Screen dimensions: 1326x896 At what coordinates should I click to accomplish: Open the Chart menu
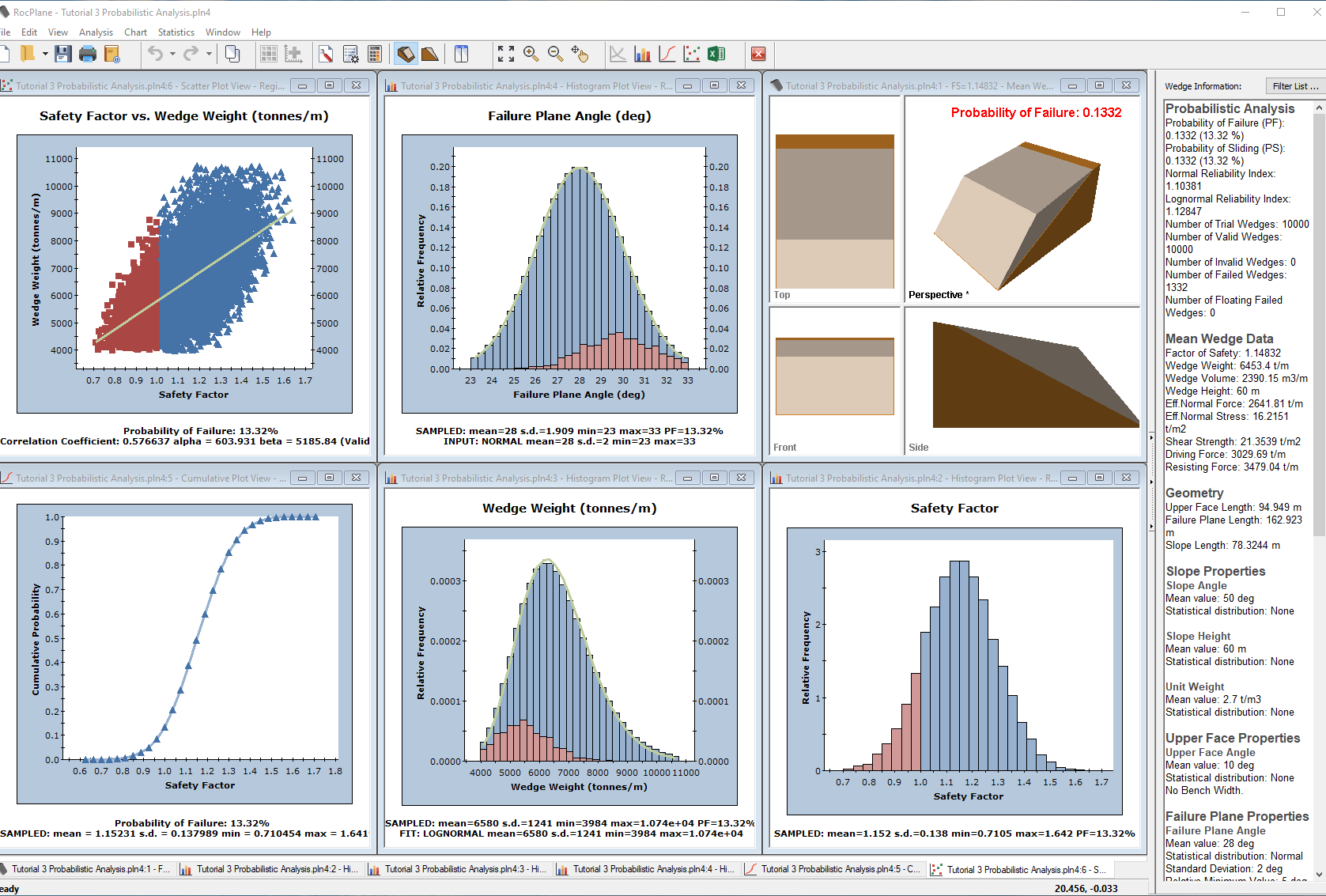tap(135, 32)
